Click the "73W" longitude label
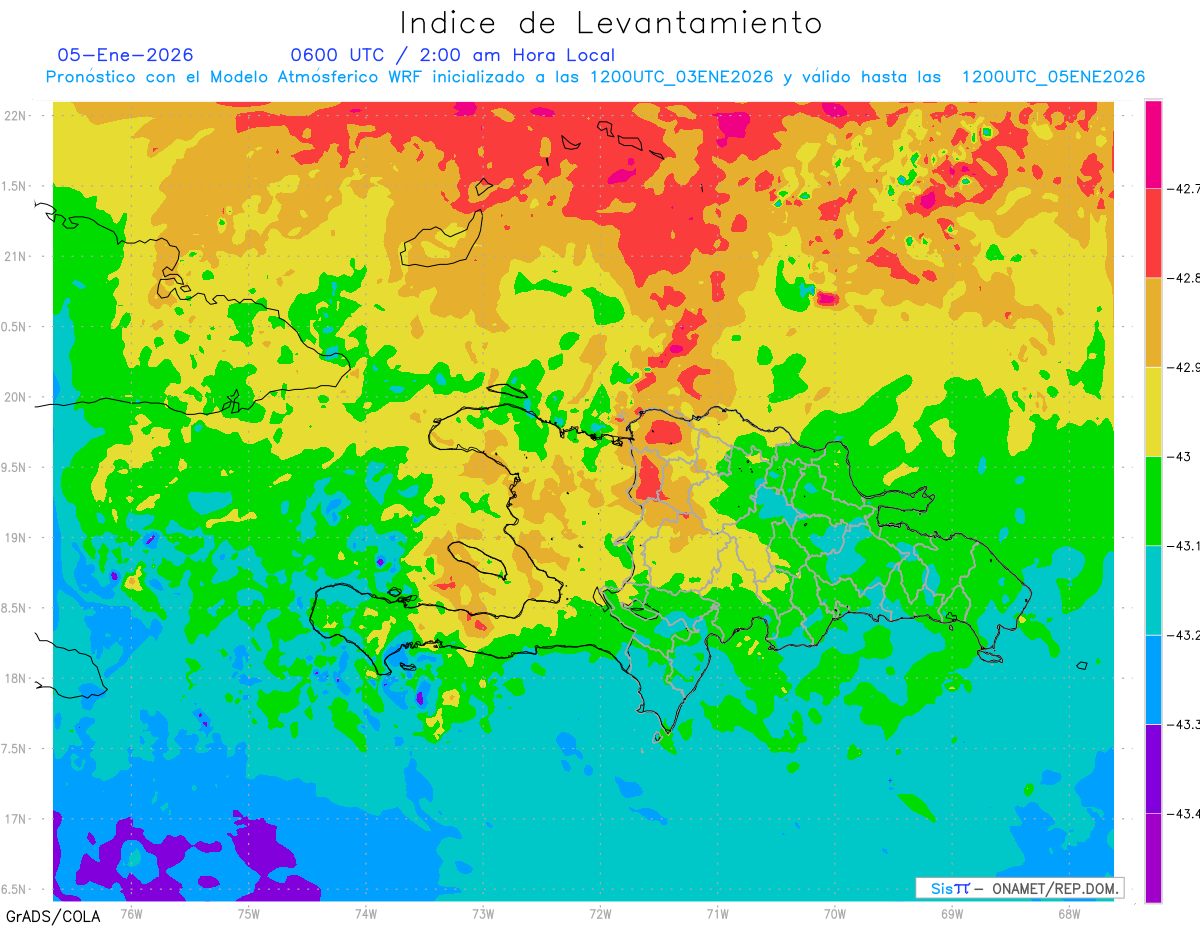1200x927 pixels. pyautogui.click(x=483, y=914)
